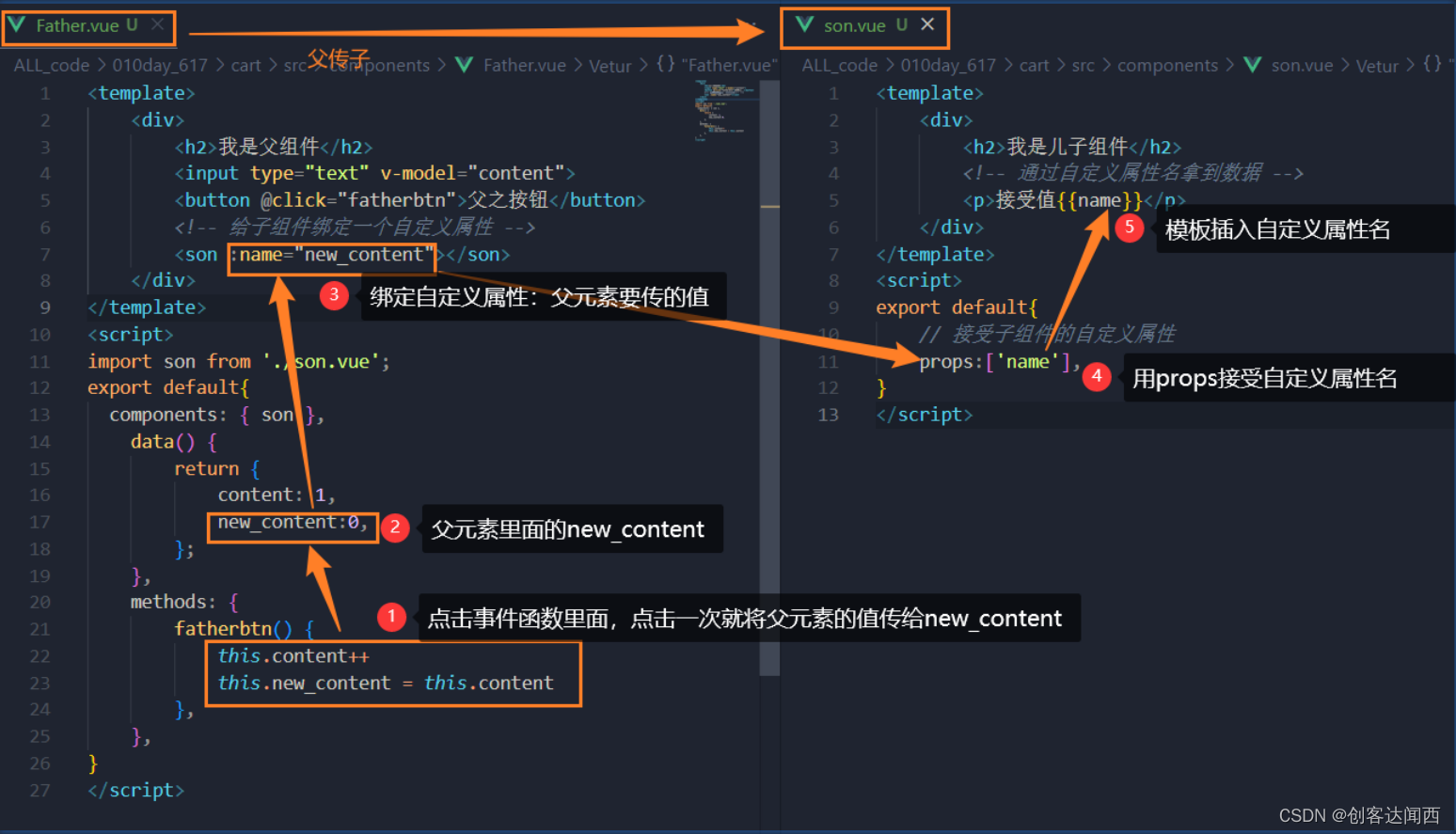The height and width of the screenshot is (834, 1456).
Task: Open src breadcrumb in son.vue pane
Action: (x=1084, y=65)
